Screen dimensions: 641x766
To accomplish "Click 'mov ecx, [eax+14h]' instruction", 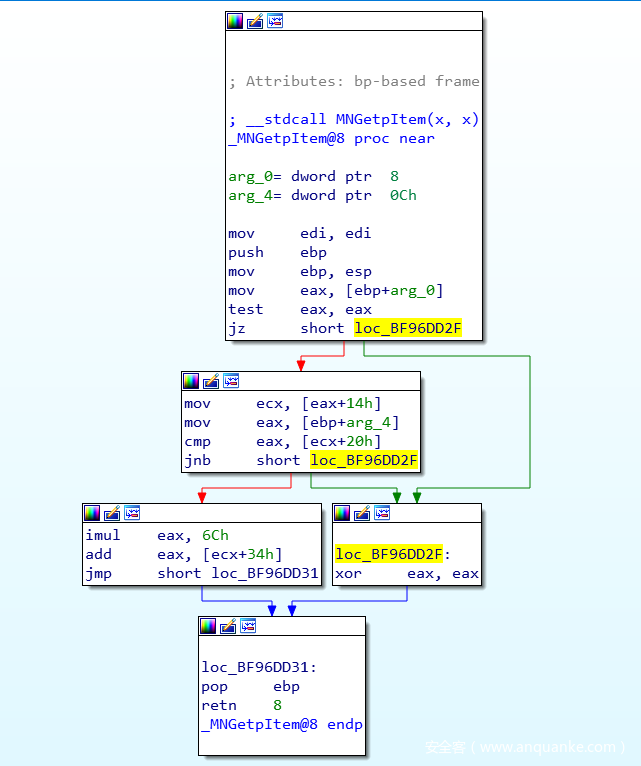I will tap(282, 404).
